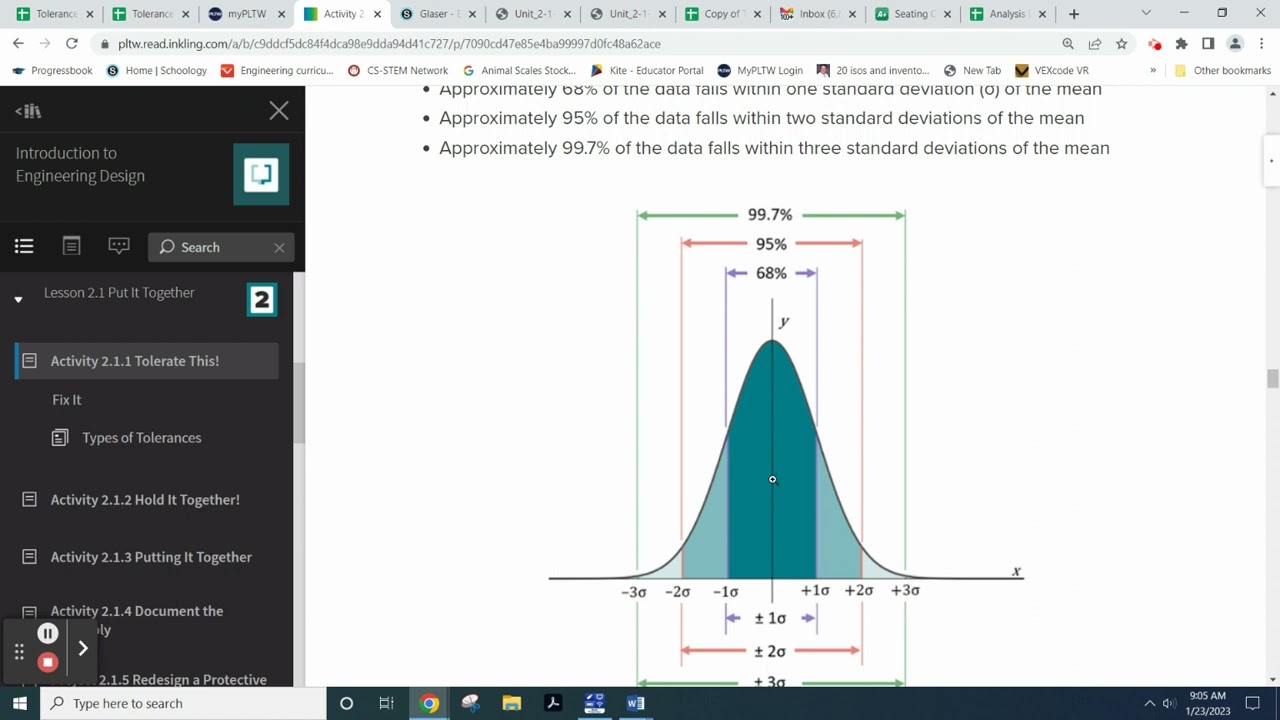
Task: Open the Extensions puzzle menu
Action: pos(1181,44)
